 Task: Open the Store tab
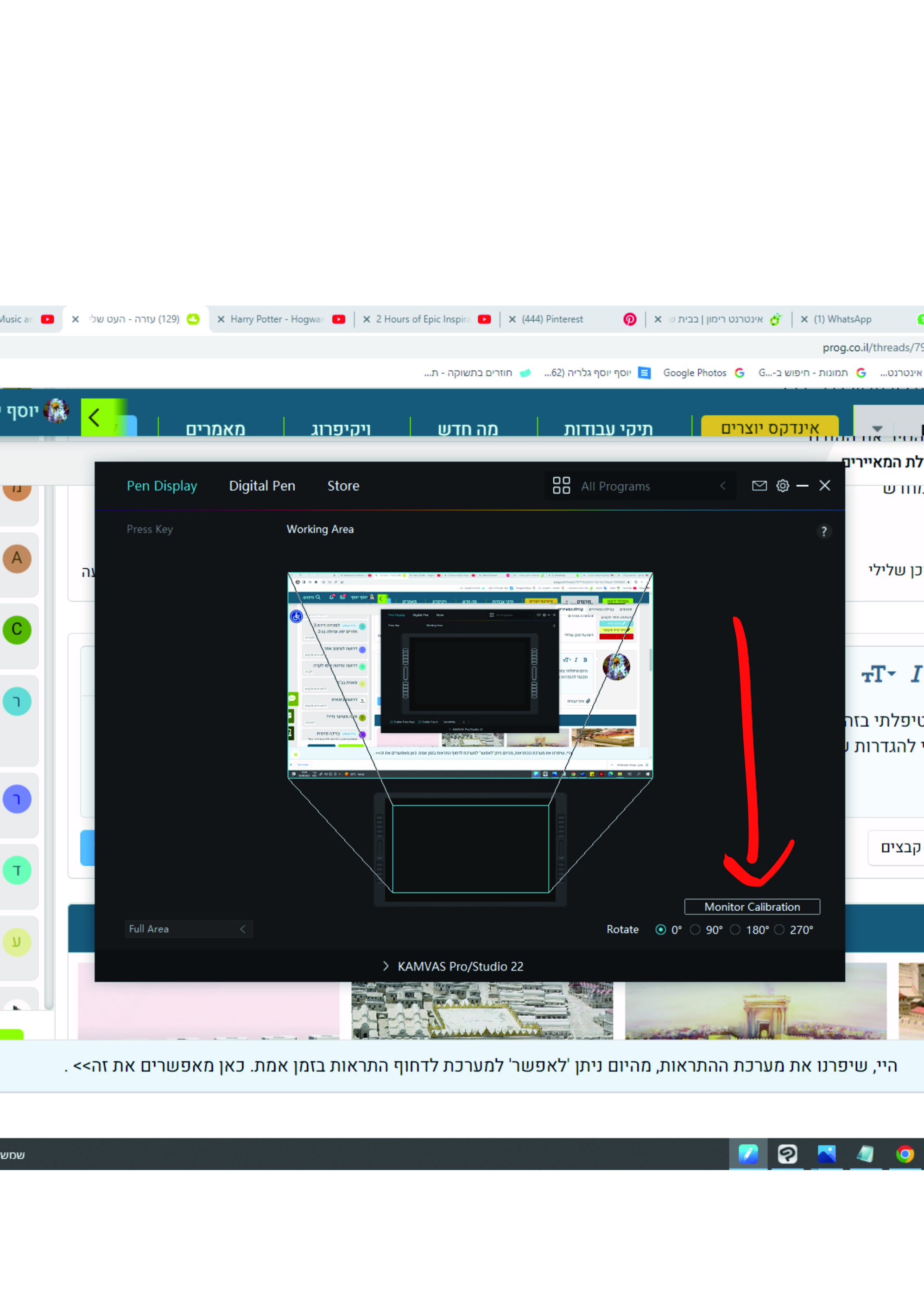(343, 486)
